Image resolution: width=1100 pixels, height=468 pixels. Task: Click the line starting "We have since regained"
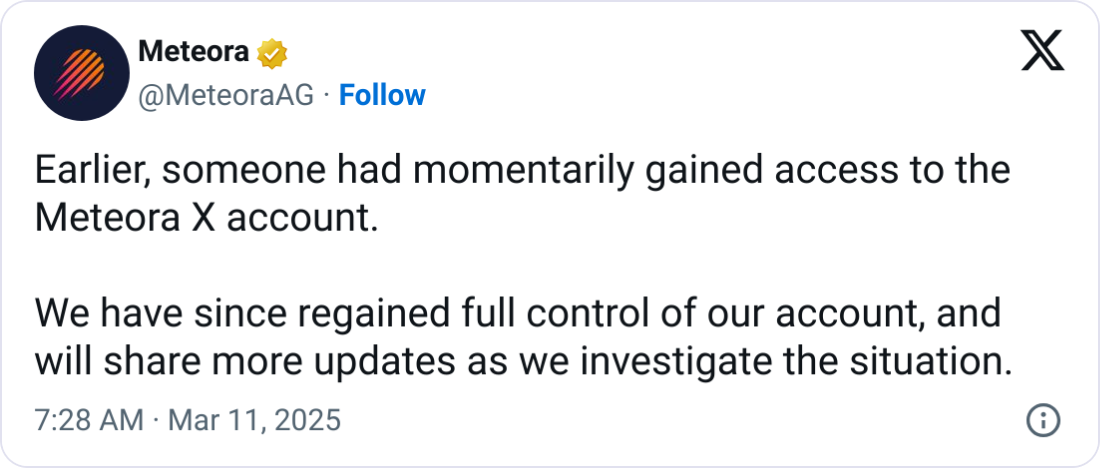(518, 313)
